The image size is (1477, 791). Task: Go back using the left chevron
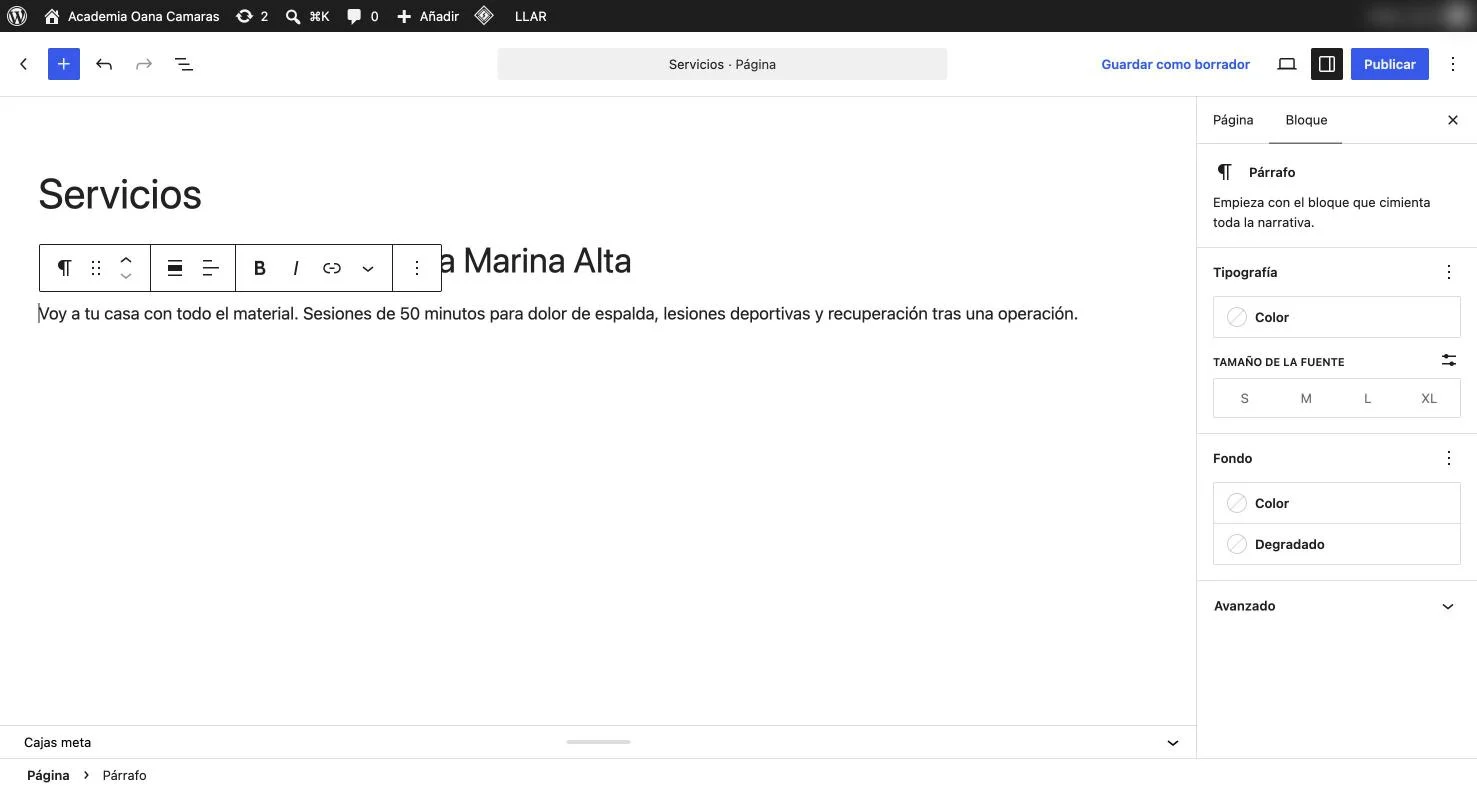pos(24,64)
